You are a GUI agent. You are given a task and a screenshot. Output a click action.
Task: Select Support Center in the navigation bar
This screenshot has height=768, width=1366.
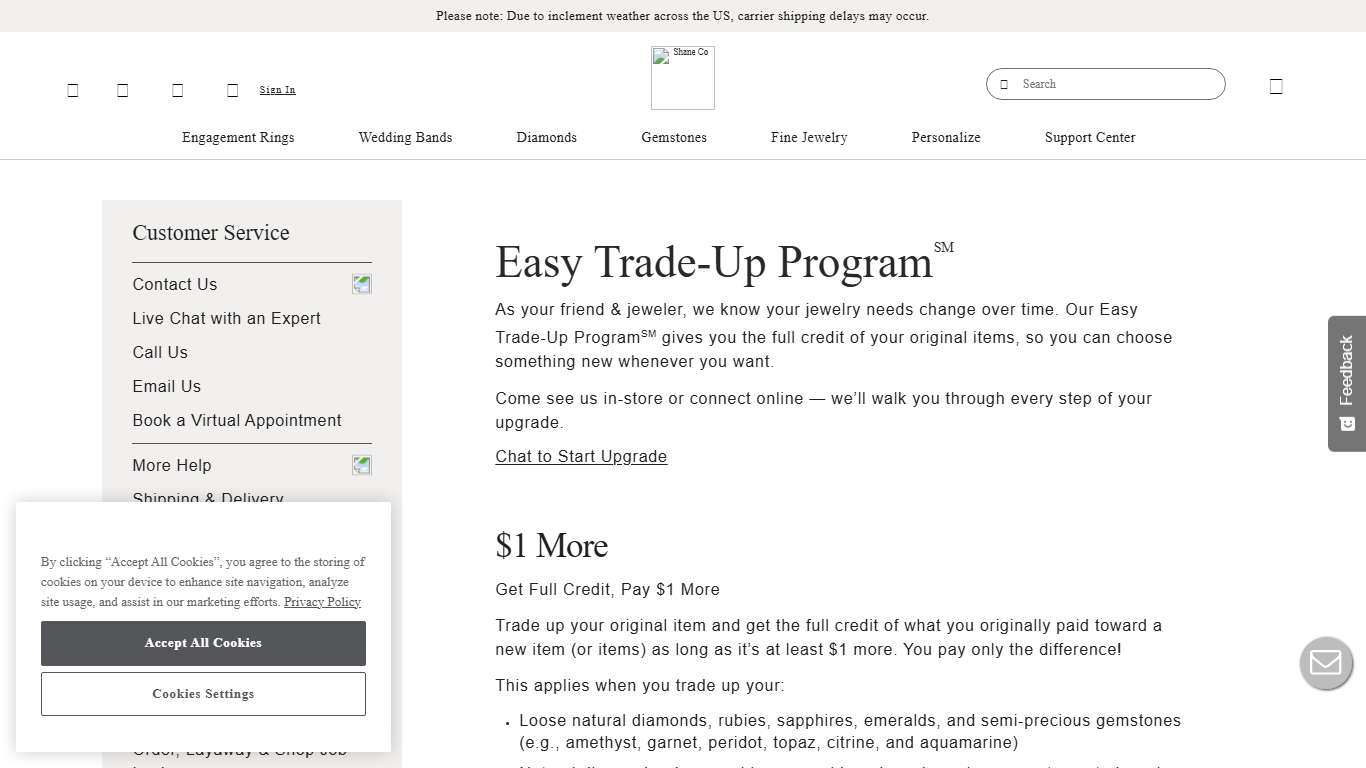pyautogui.click(x=1089, y=138)
